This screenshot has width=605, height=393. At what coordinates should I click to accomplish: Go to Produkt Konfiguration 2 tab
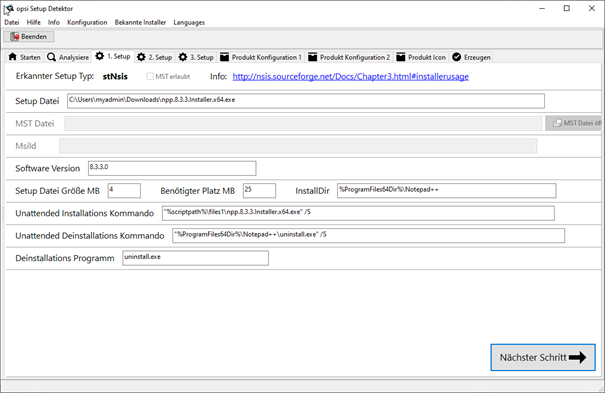349,57
